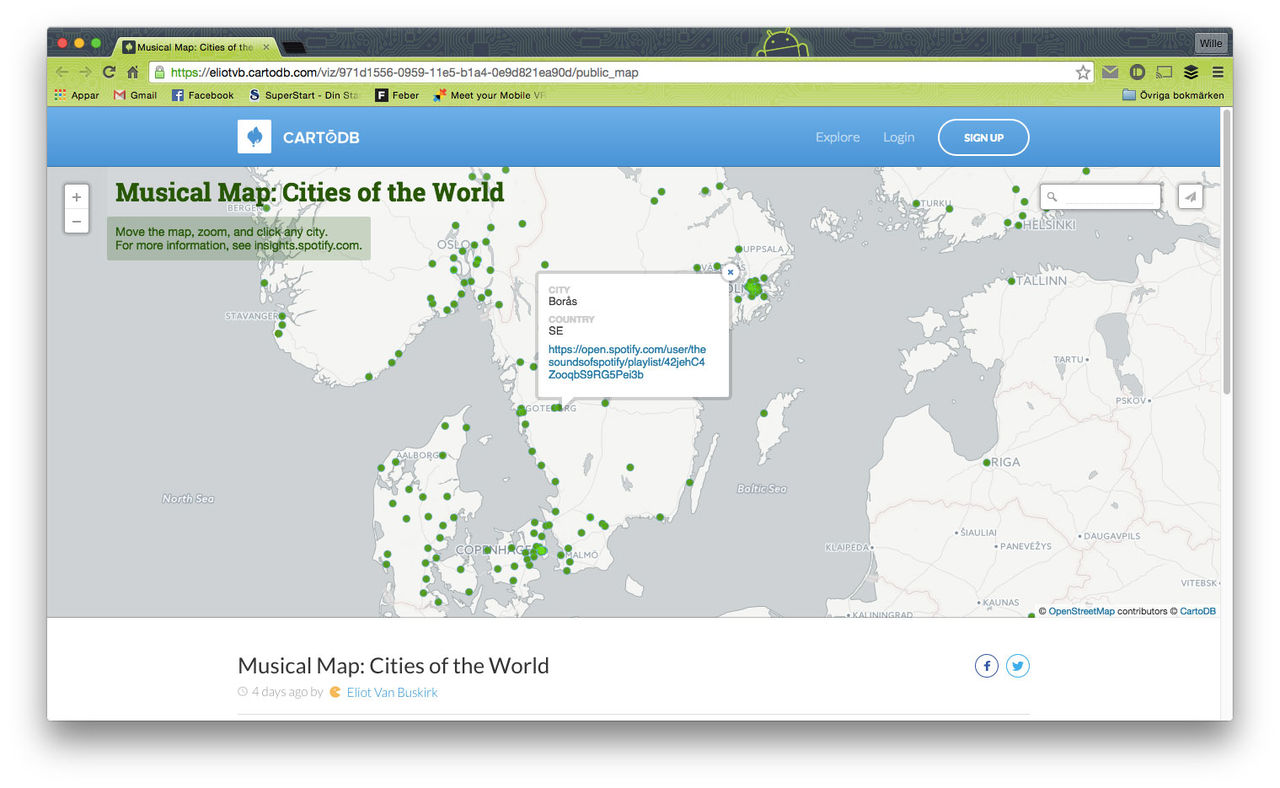This screenshot has height=788, width=1280.
Task: Open the Appar apps shortcut
Action: coord(77,95)
